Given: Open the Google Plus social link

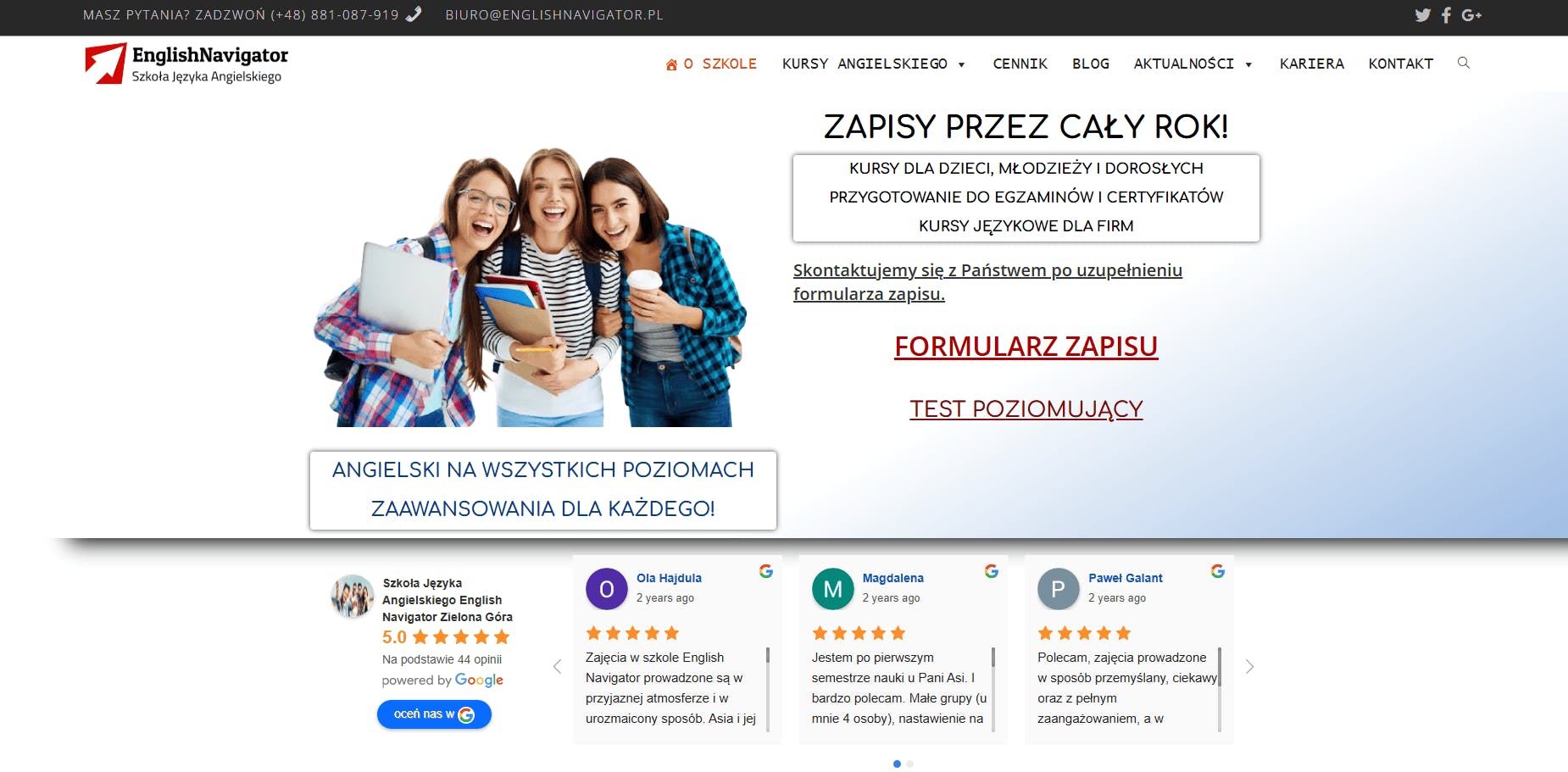Looking at the screenshot, I should 1471,14.
